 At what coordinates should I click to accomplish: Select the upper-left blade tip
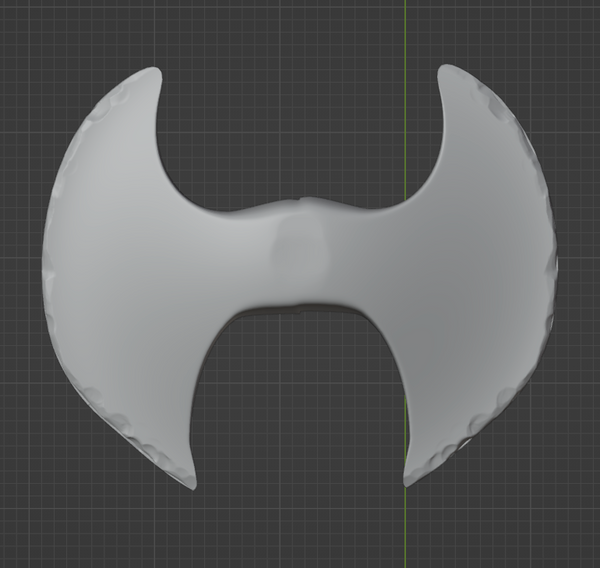tap(151, 73)
